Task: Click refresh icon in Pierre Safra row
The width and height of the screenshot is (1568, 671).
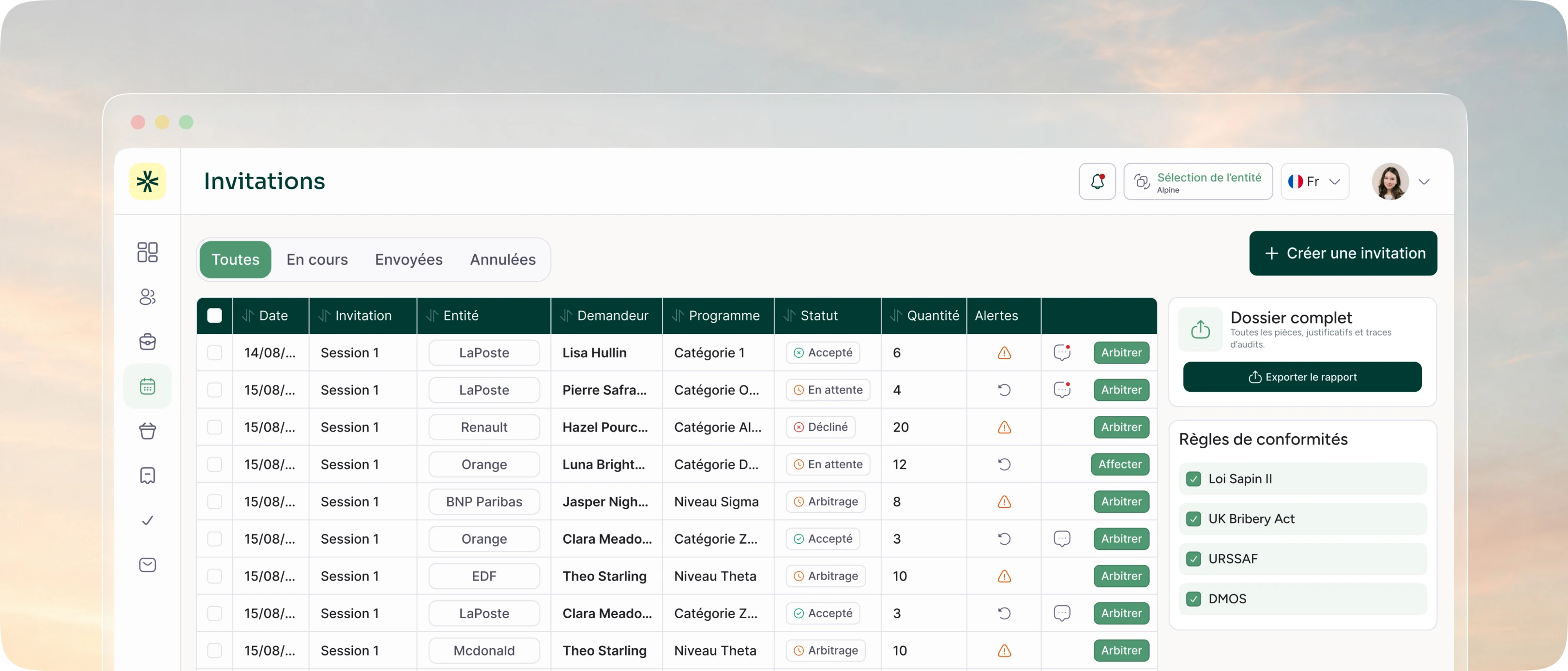Action: [1004, 390]
